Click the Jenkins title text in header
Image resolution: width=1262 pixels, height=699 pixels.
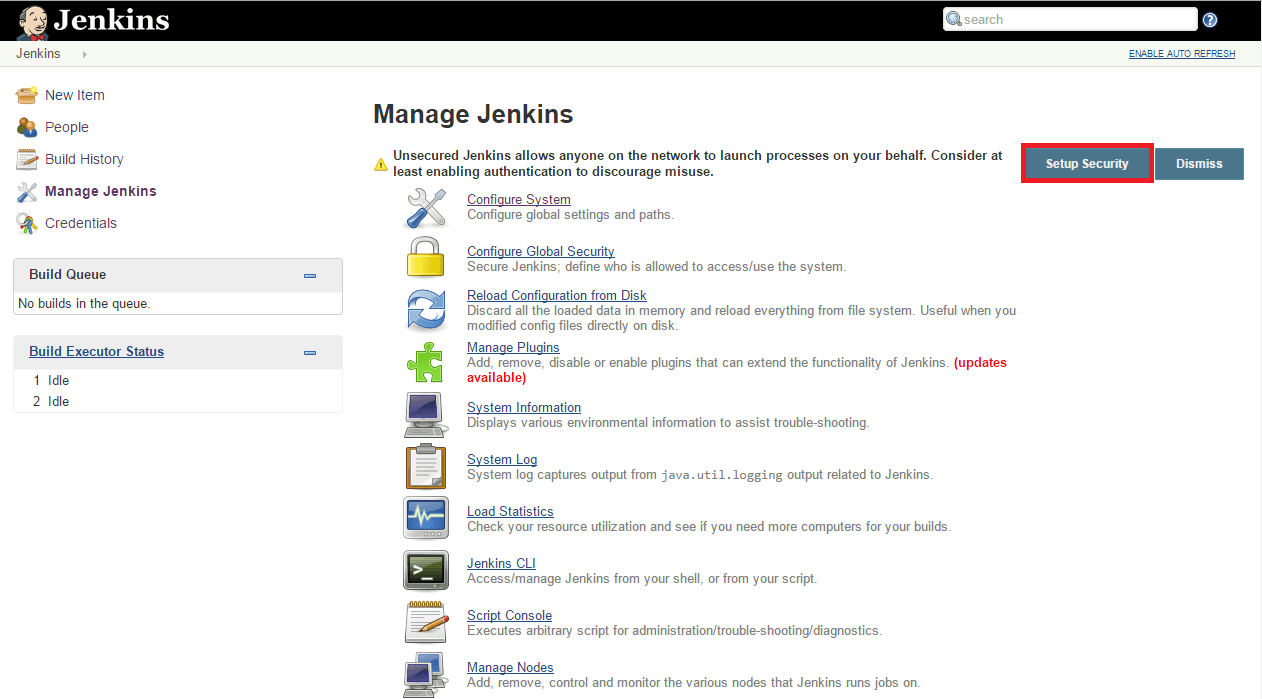pos(111,20)
